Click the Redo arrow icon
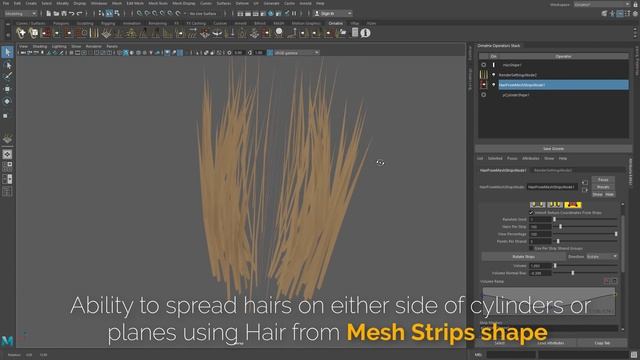The height and width of the screenshot is (360, 640). [80, 13]
